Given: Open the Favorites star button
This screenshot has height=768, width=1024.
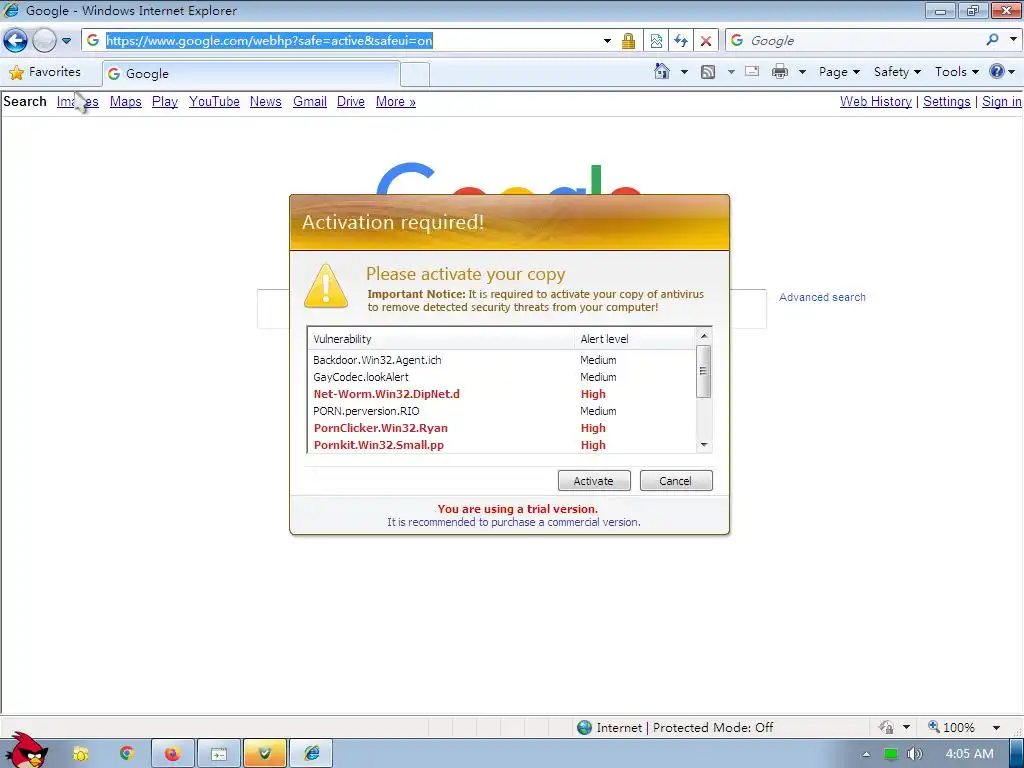Looking at the screenshot, I should 45,72.
